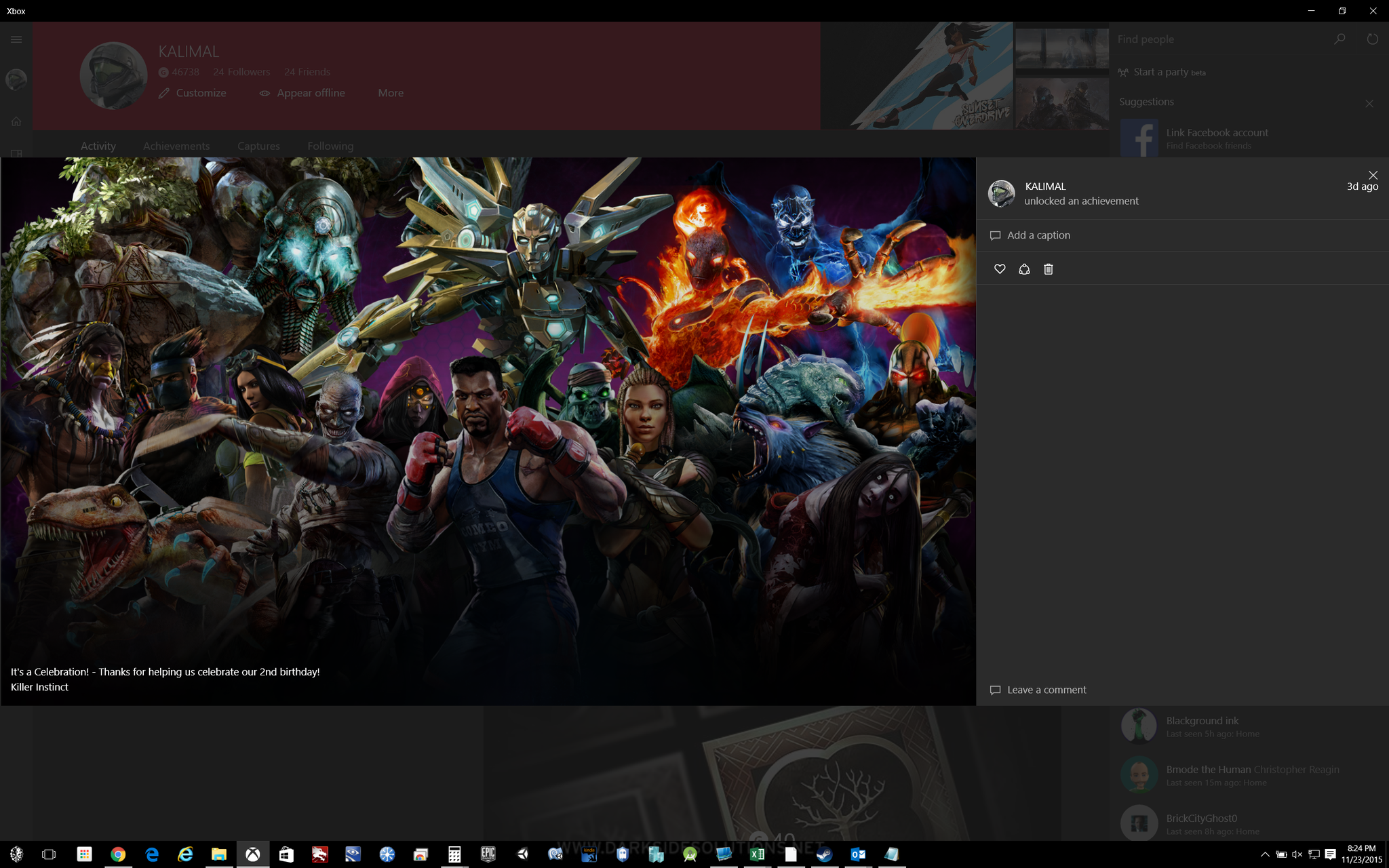Open File Explorer from taskbar
The image size is (1389, 868).
coord(218,854)
